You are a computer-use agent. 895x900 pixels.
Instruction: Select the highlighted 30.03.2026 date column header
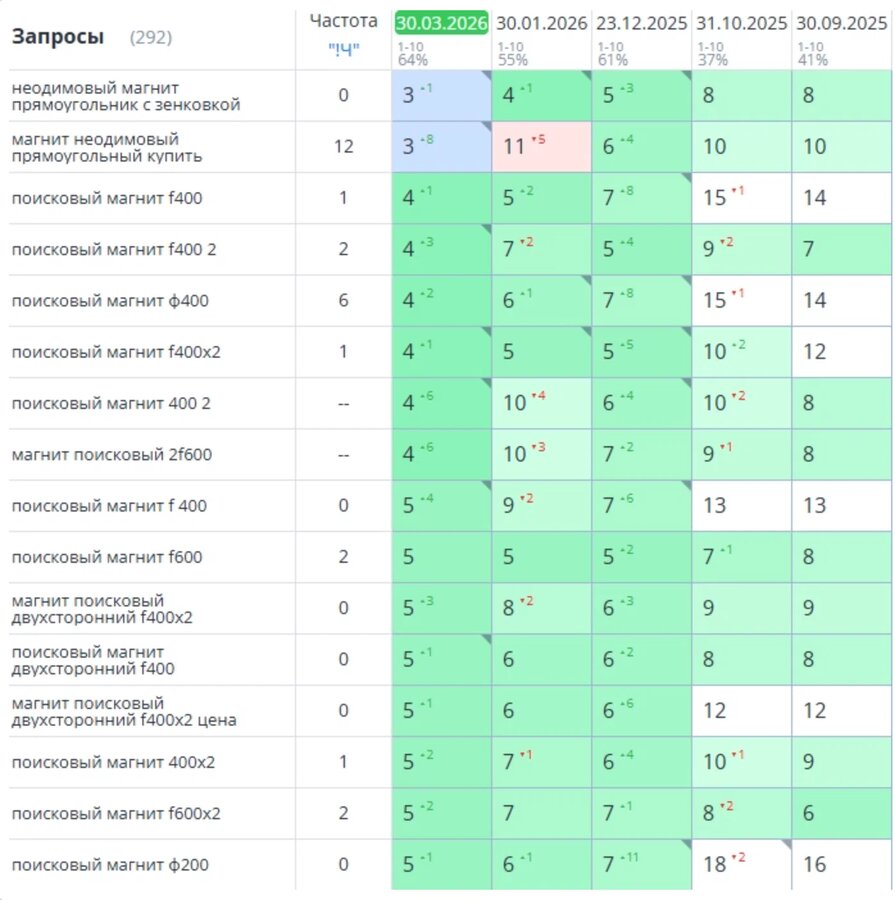coord(441,23)
